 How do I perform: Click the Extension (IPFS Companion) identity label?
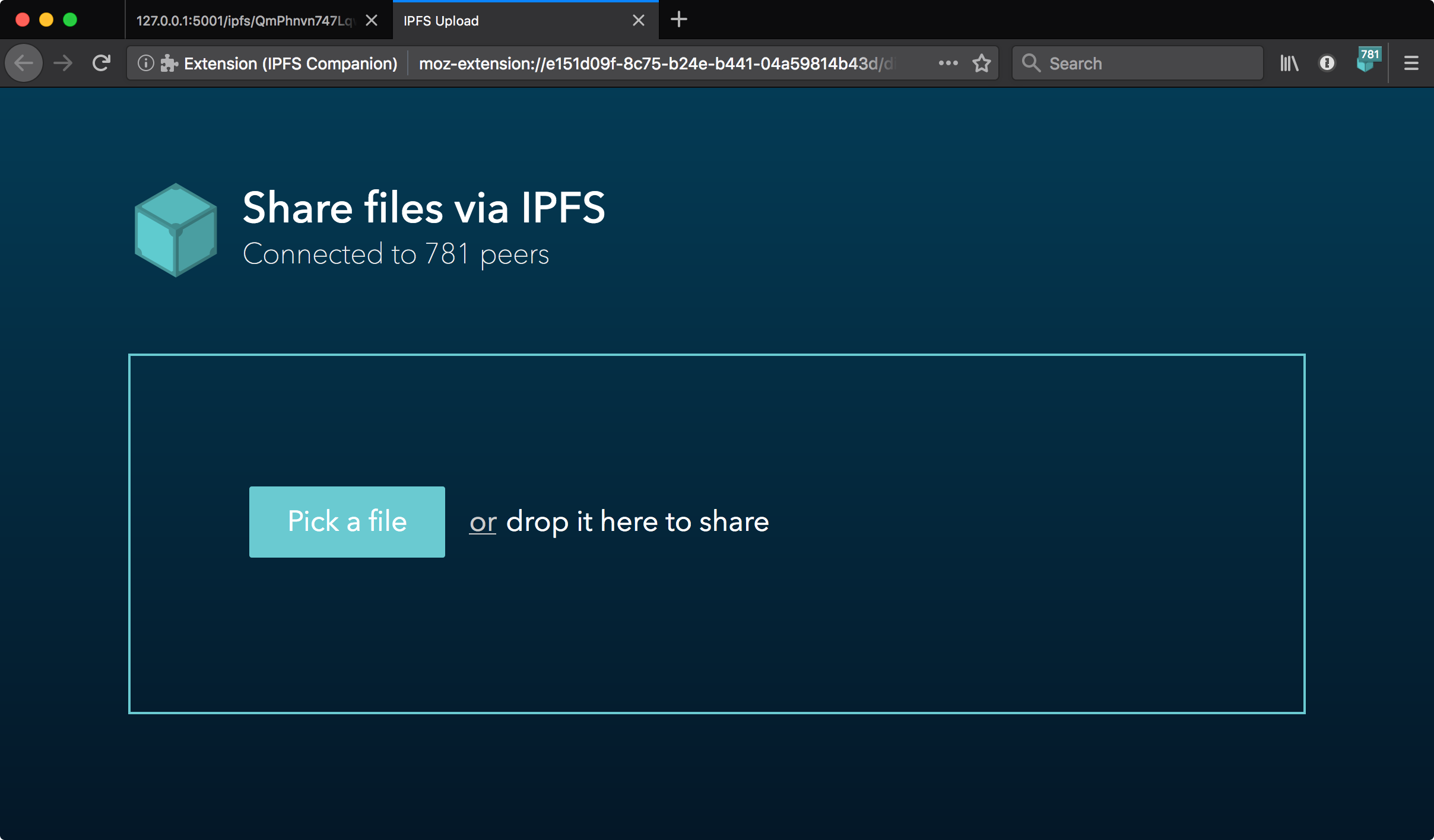click(291, 63)
